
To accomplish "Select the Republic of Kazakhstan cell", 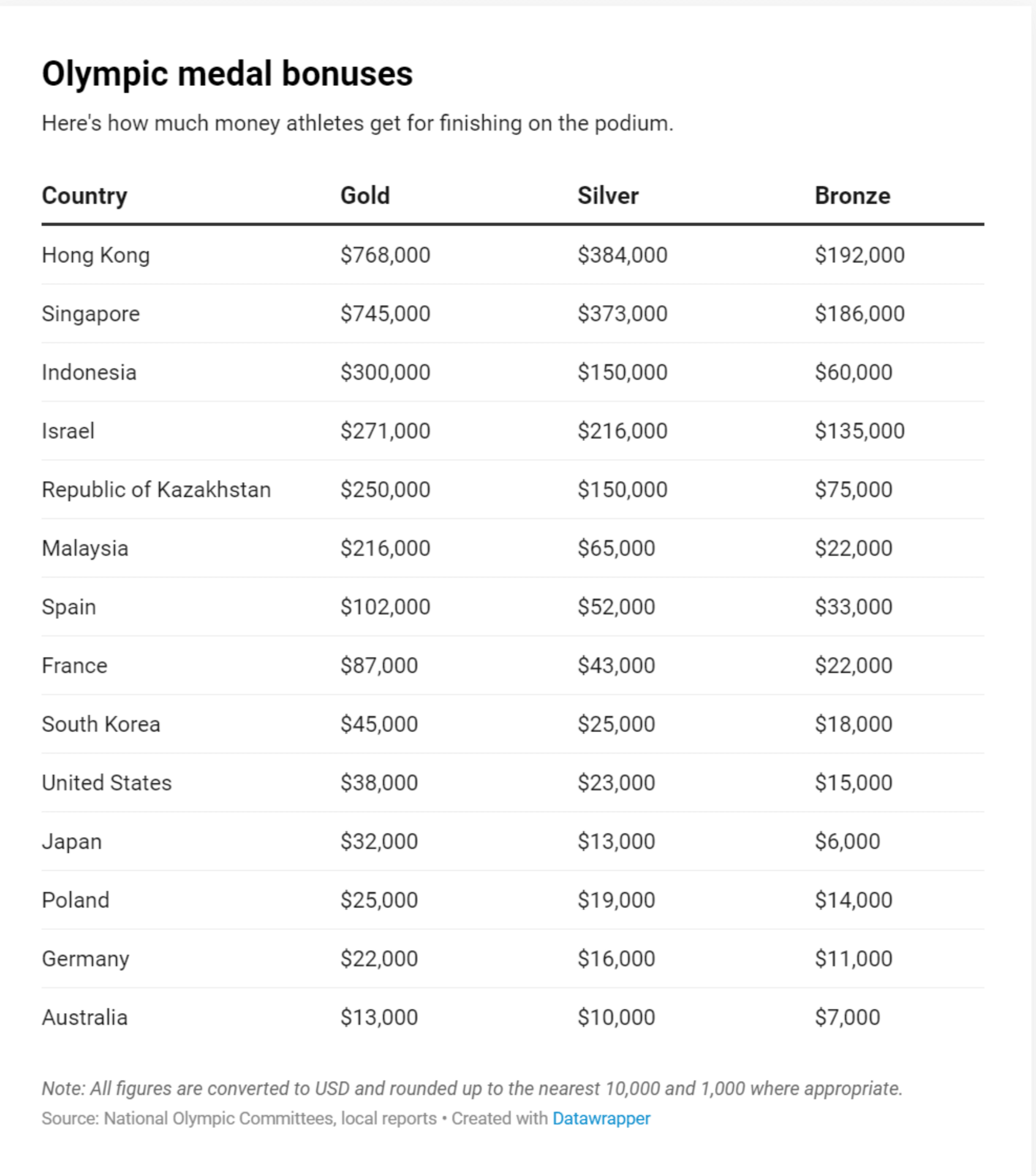I will [156, 489].
